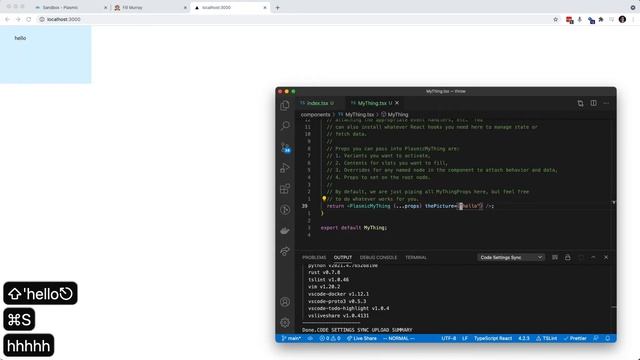This screenshot has width=640, height=360.
Task: Click the thePicture attribute in code line 39
Action: [439, 206]
